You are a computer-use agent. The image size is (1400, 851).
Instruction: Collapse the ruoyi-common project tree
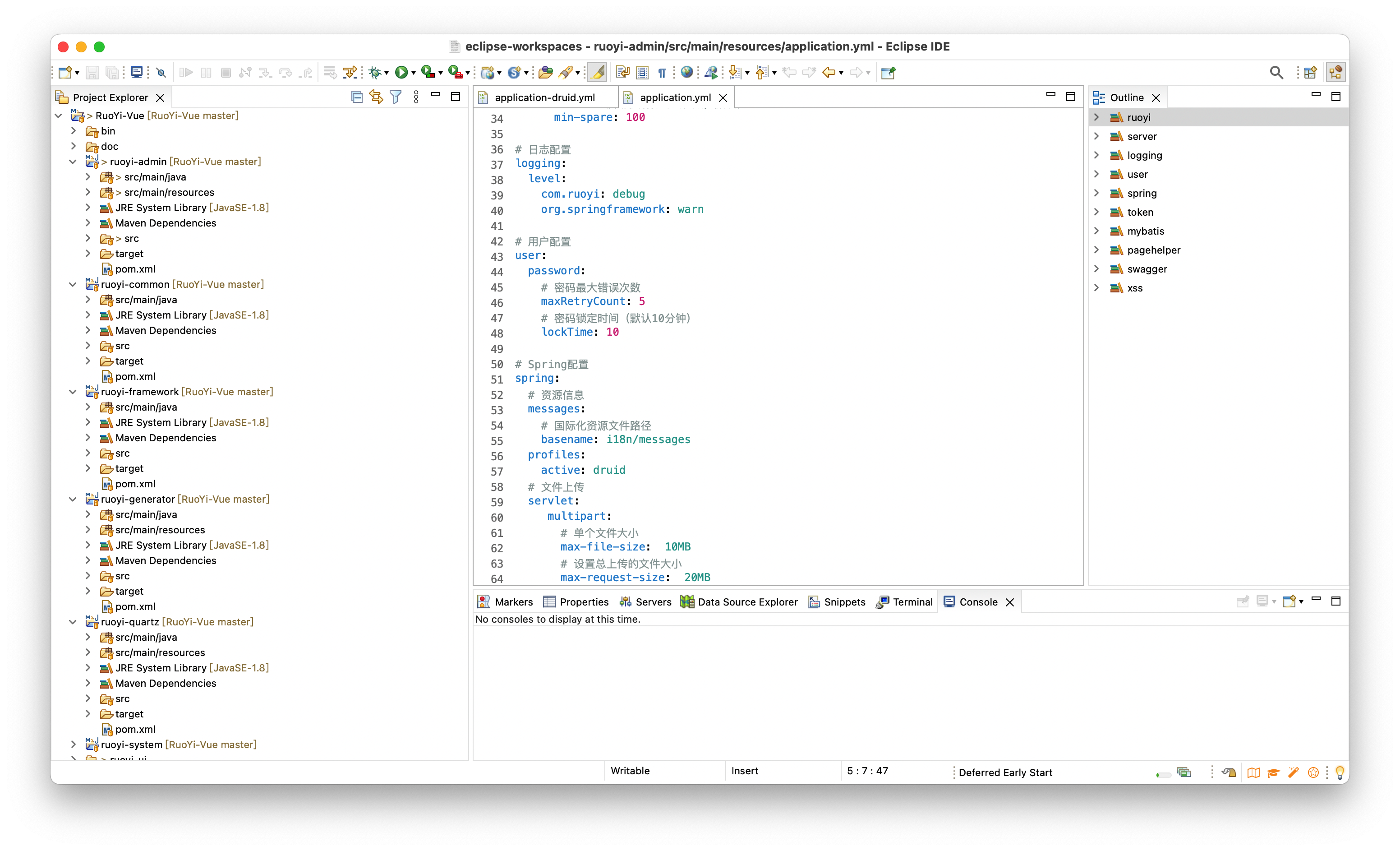tap(73, 284)
